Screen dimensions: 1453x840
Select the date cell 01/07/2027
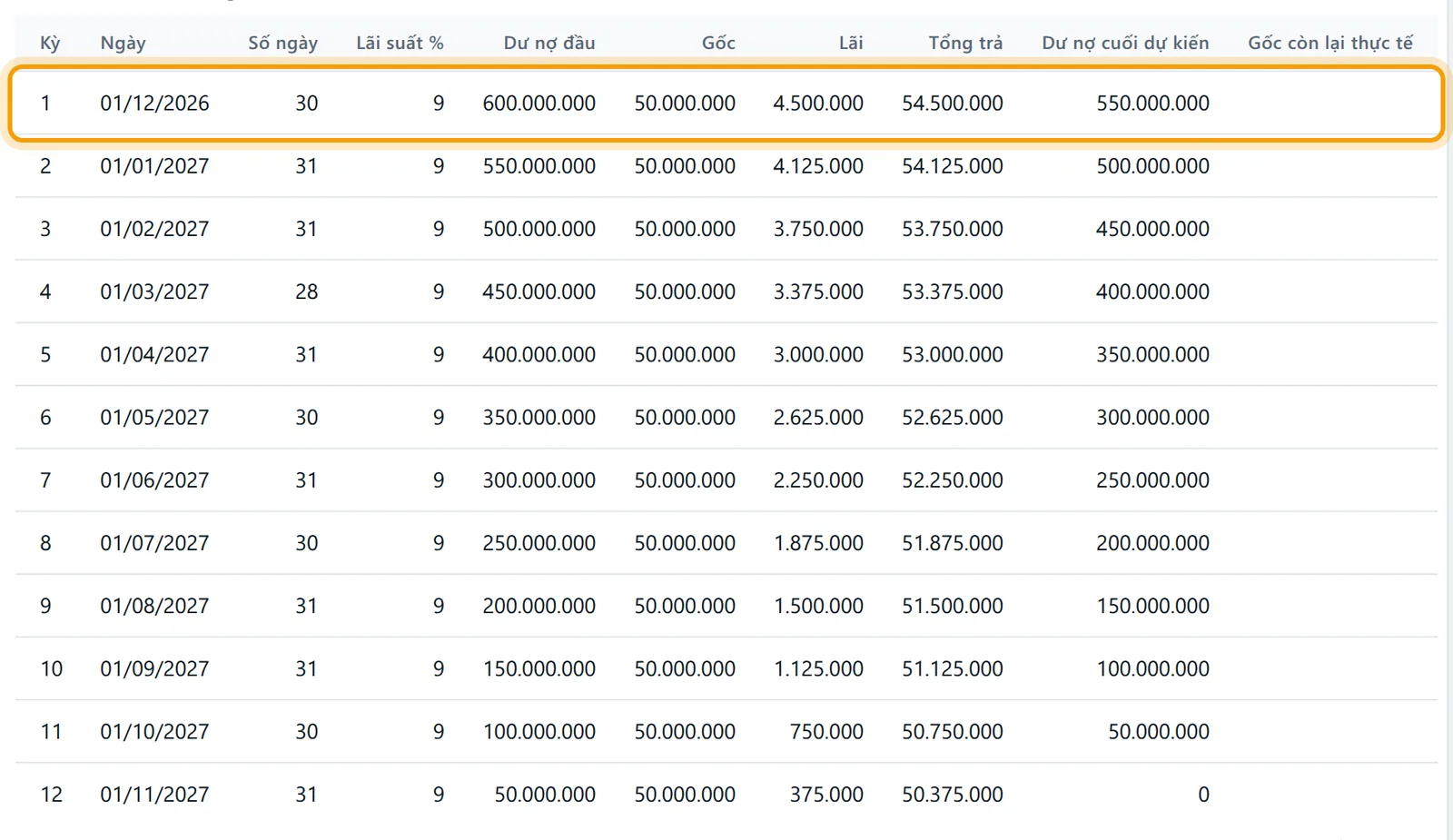pos(154,543)
